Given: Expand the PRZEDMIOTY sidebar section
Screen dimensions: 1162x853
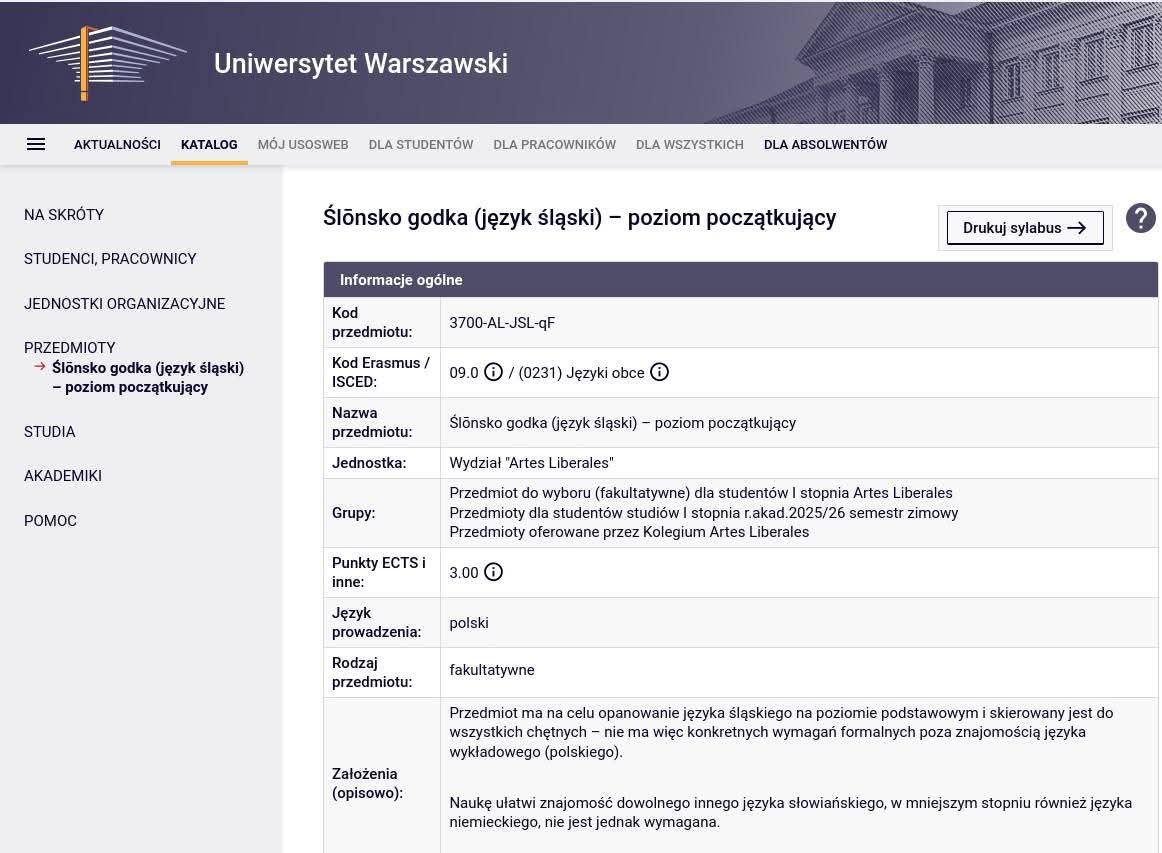Looking at the screenshot, I should pos(70,348).
